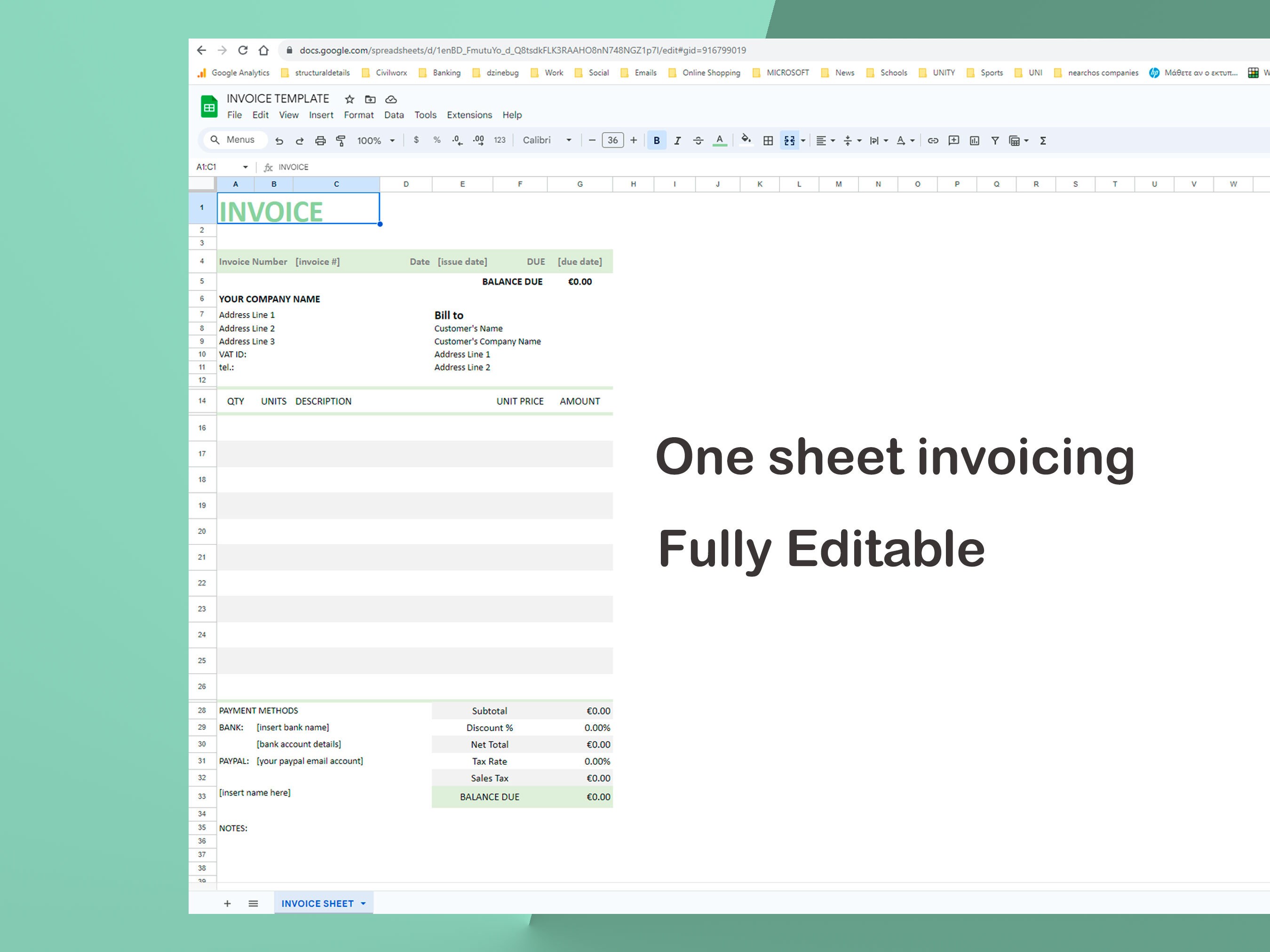The height and width of the screenshot is (952, 1270).
Task: Toggle italic formatting
Action: [x=677, y=140]
